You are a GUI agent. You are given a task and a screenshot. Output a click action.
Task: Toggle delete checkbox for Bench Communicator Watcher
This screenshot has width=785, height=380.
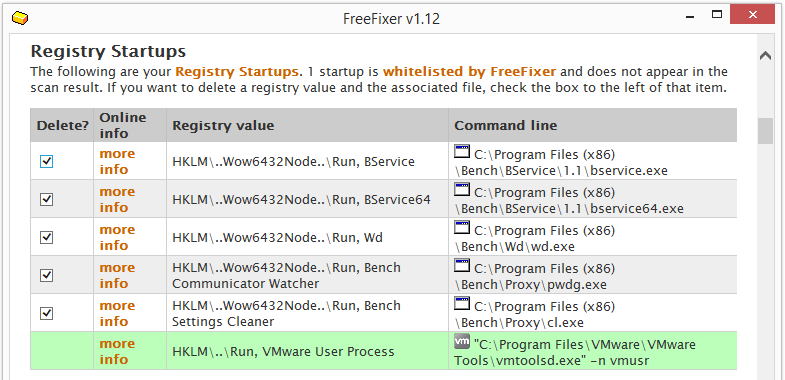coord(47,275)
